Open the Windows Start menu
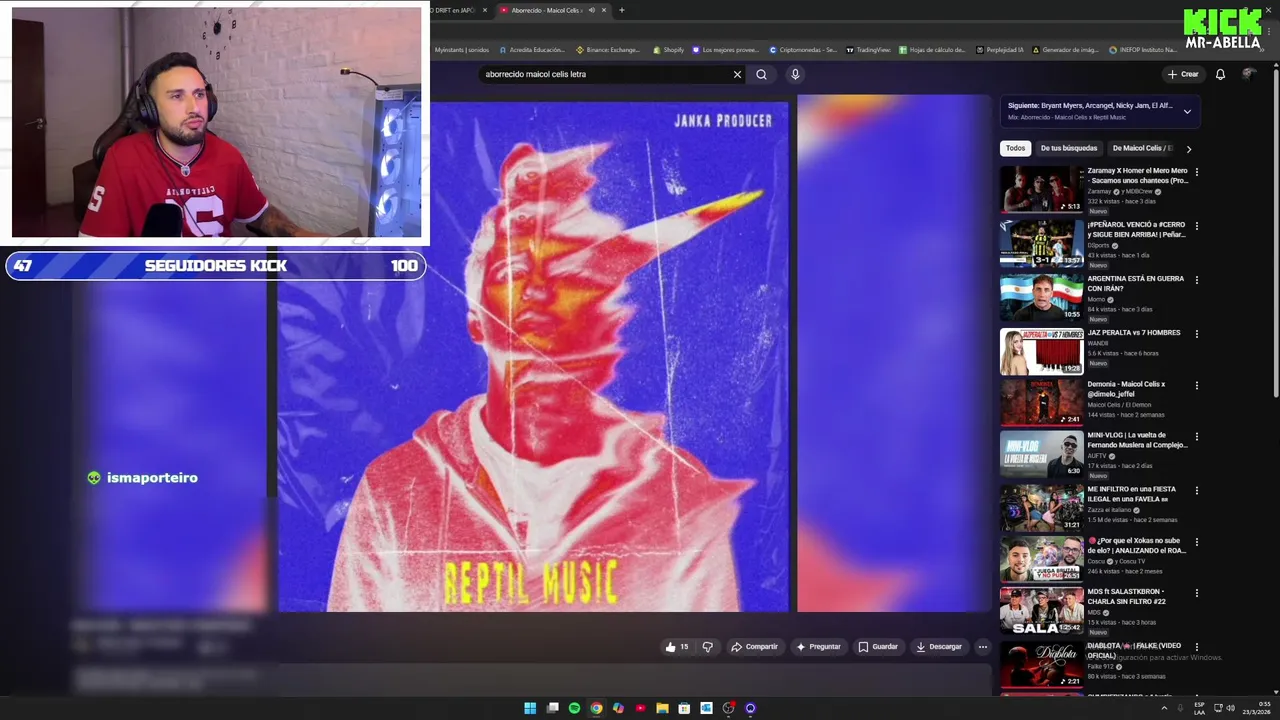 tap(530, 708)
